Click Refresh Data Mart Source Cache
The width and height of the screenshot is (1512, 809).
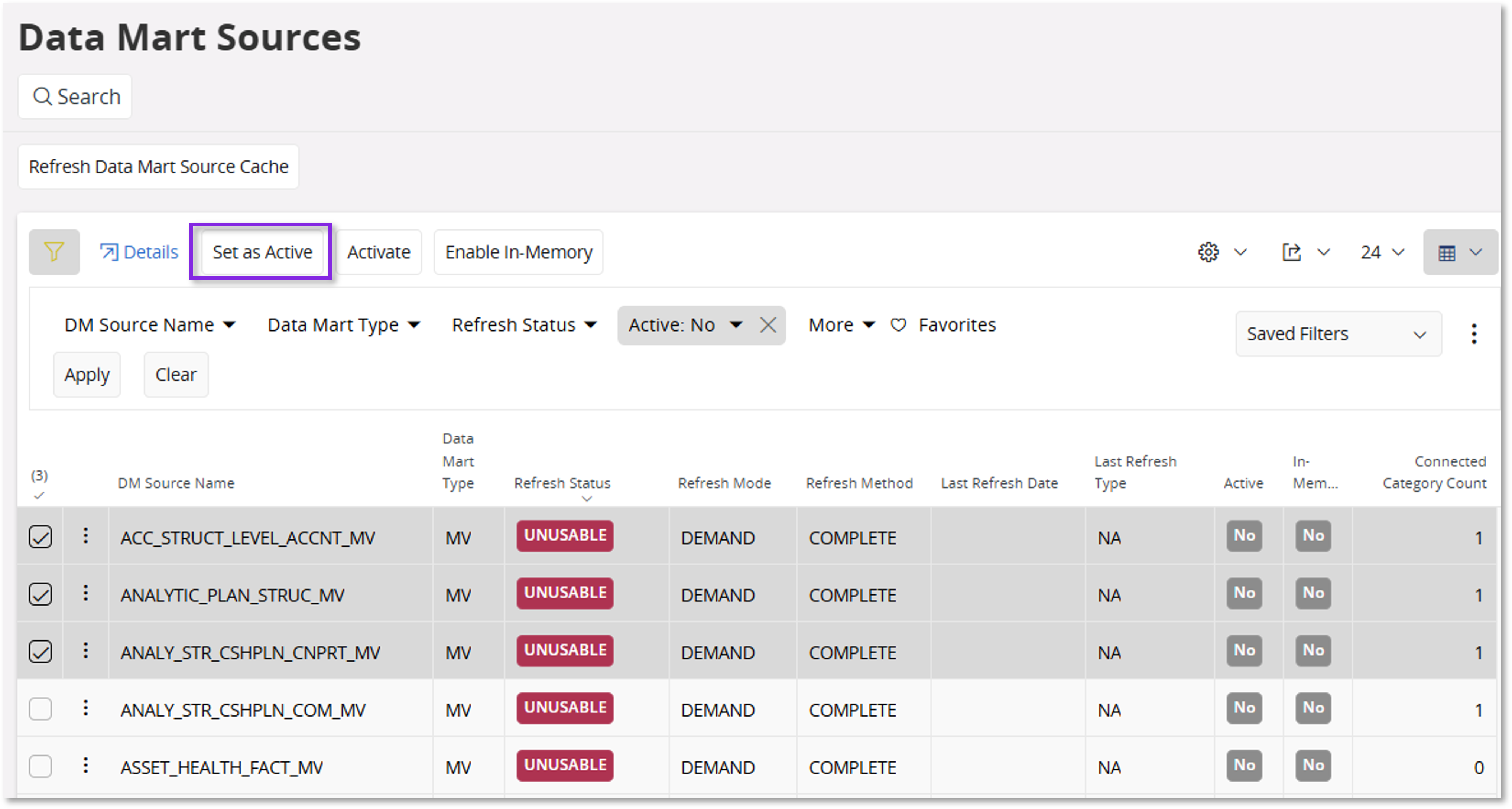pyautogui.click(x=159, y=167)
